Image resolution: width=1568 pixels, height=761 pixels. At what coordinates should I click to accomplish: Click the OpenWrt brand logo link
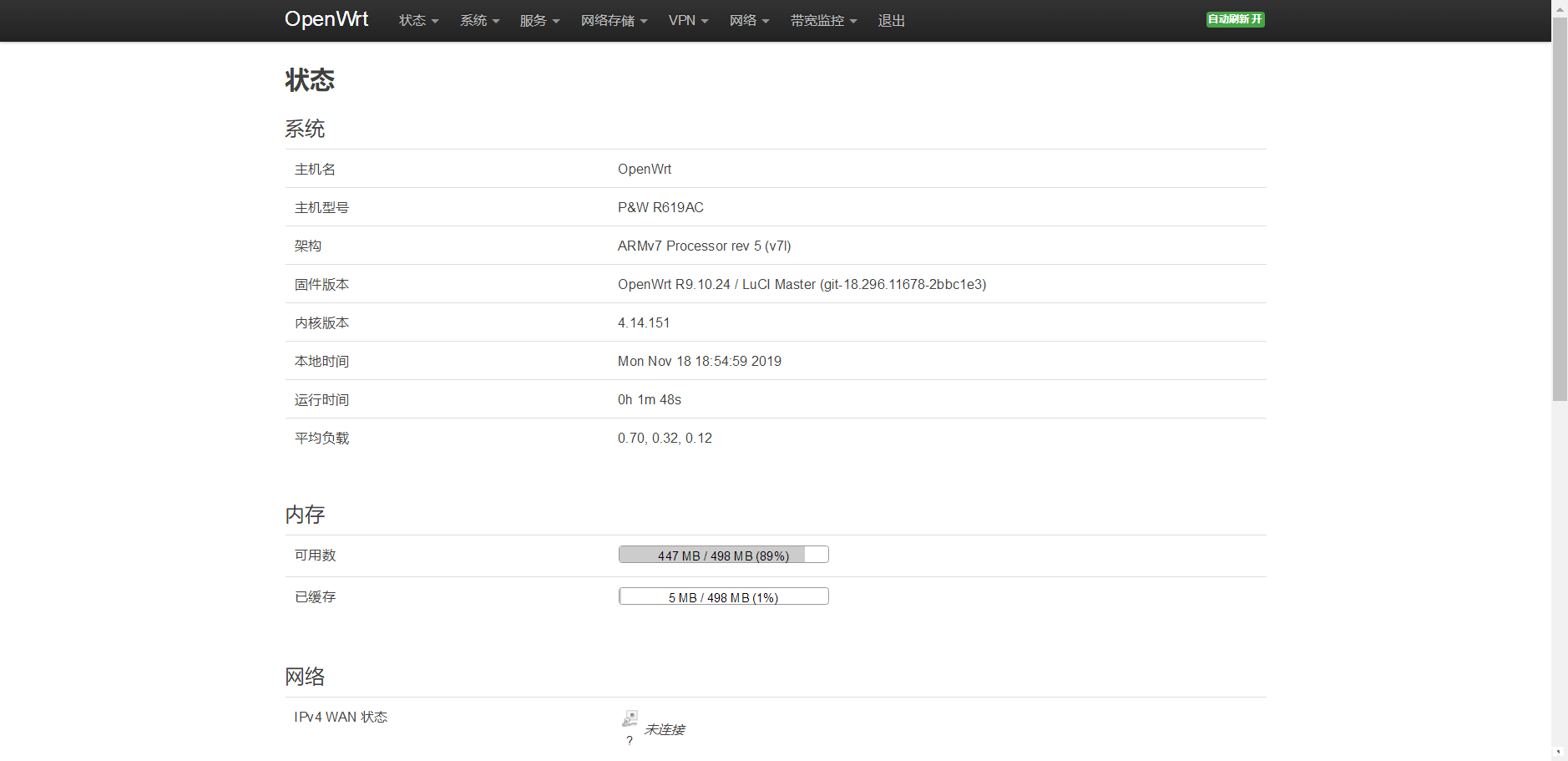(326, 19)
